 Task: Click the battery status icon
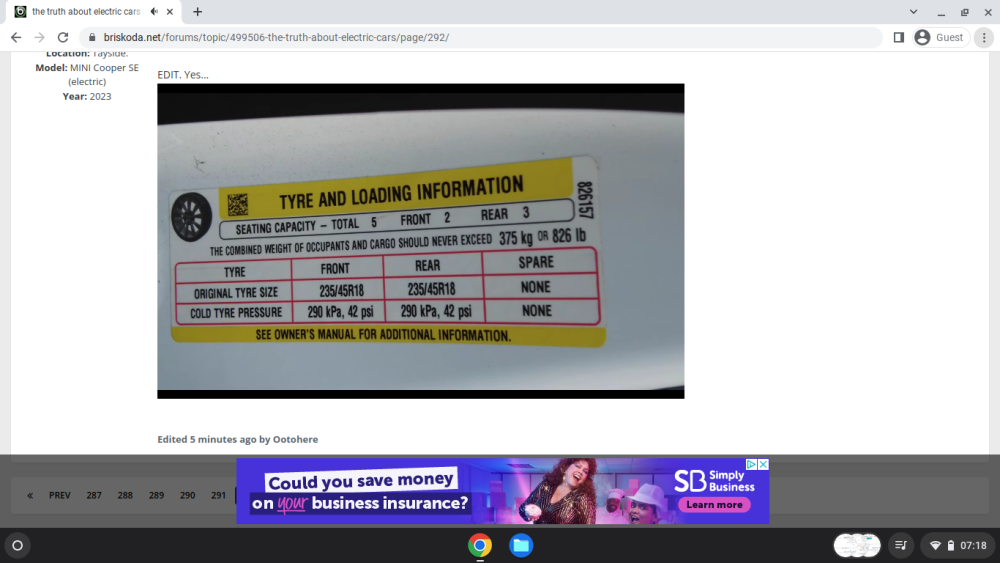(951, 546)
